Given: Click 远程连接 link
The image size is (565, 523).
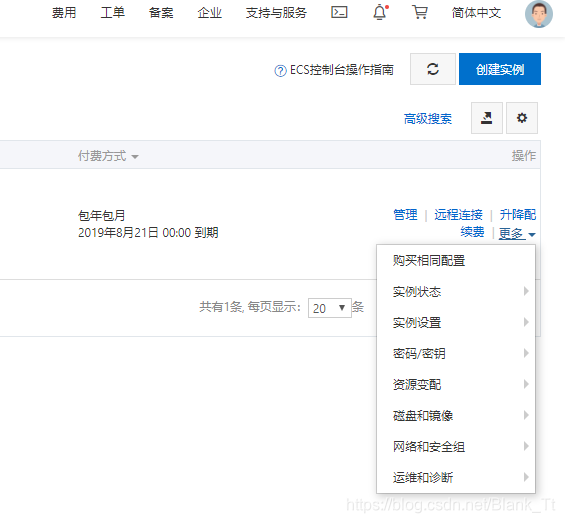Looking at the screenshot, I should [458, 214].
